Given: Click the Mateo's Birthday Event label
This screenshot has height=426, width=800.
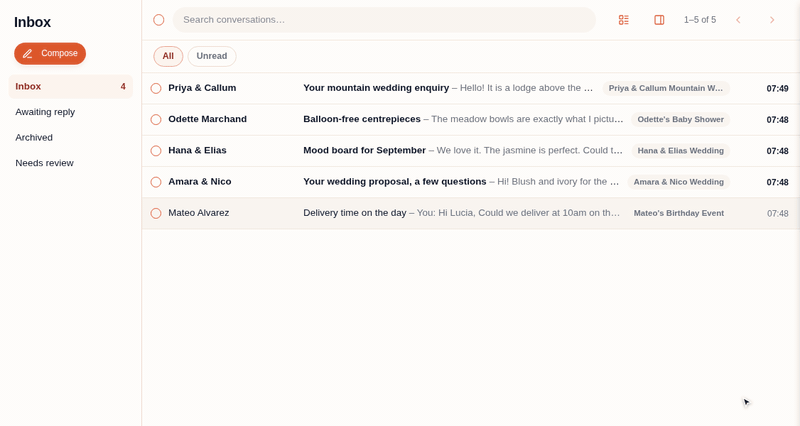Looking at the screenshot, I should [x=679, y=213].
